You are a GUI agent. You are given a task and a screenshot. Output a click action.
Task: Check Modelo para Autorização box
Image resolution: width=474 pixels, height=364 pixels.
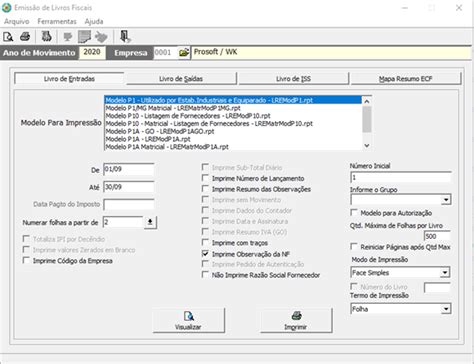(354, 212)
